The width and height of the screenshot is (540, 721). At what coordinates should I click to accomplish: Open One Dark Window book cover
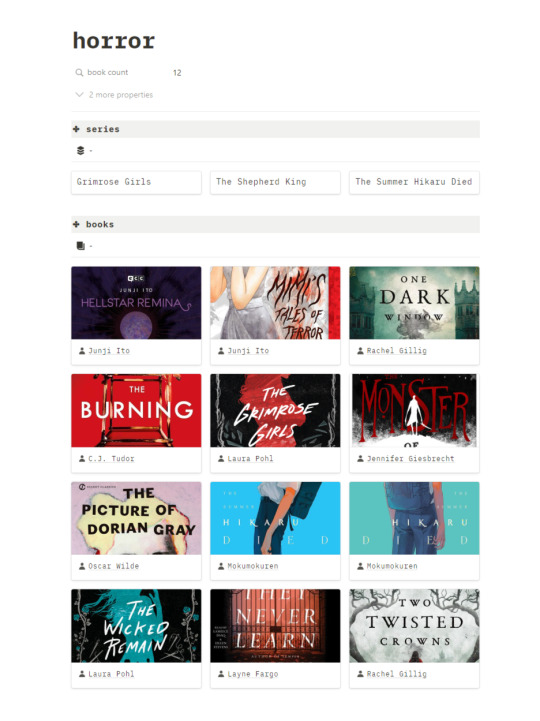[x=414, y=303]
